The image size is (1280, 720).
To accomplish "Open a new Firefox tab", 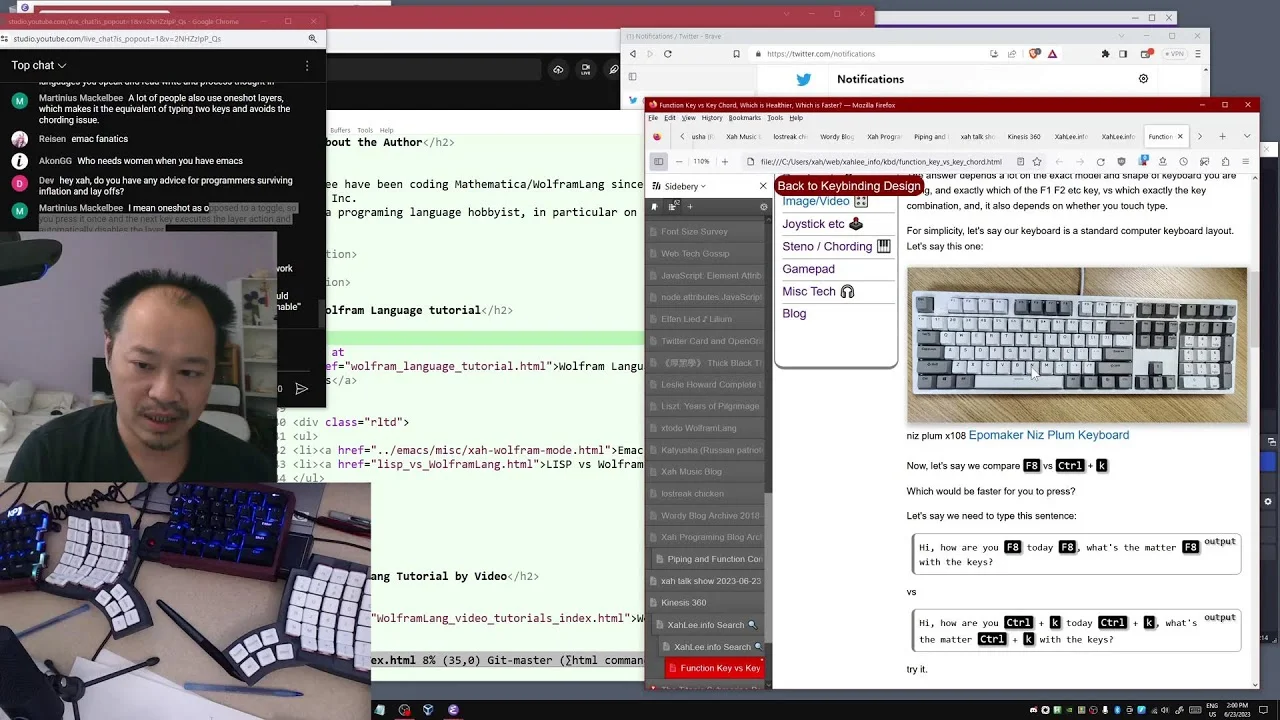I will 1222,136.
